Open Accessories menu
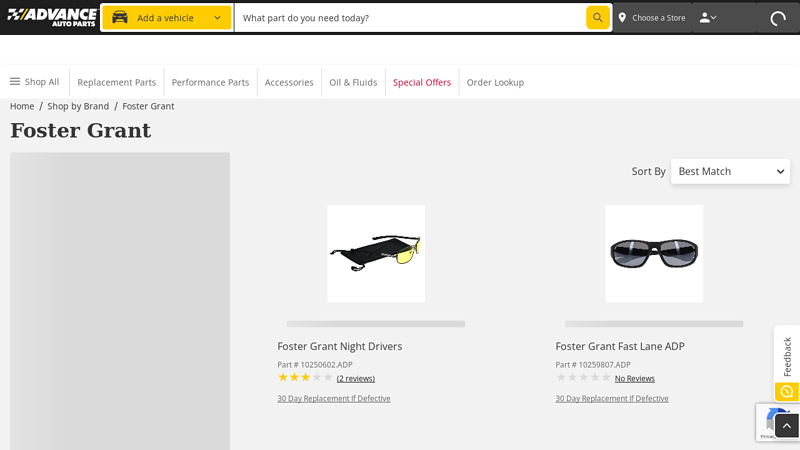This screenshot has width=800, height=450. click(x=289, y=82)
